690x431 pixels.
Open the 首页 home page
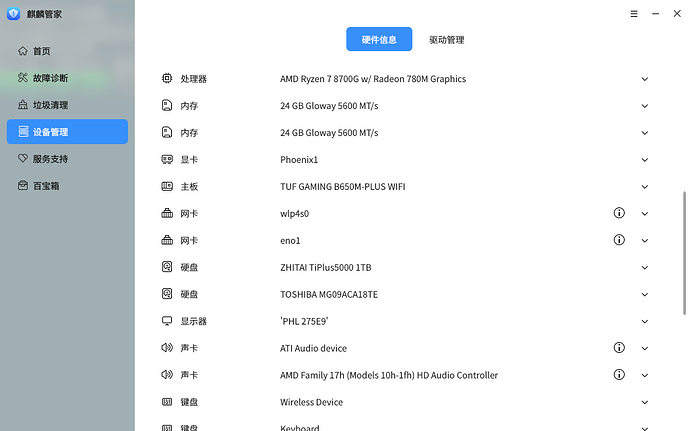click(67, 51)
